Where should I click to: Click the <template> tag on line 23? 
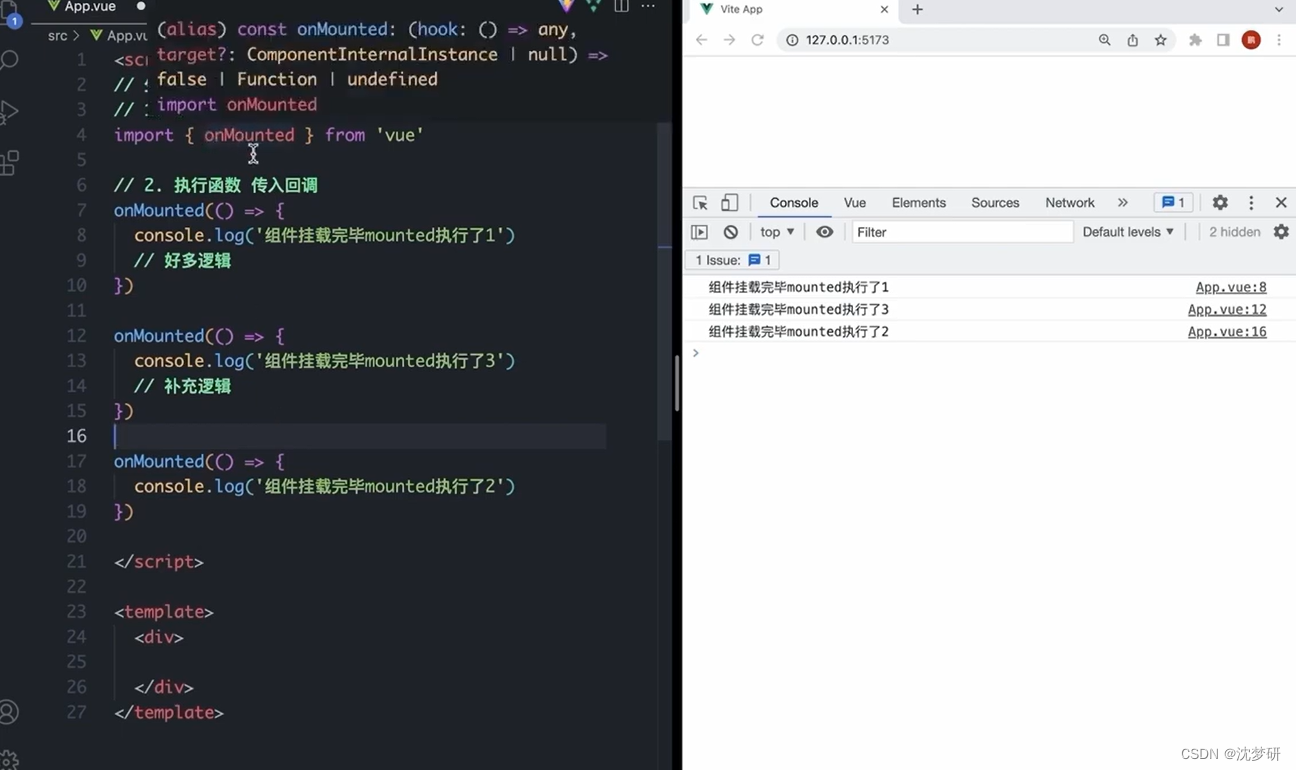tap(164, 612)
